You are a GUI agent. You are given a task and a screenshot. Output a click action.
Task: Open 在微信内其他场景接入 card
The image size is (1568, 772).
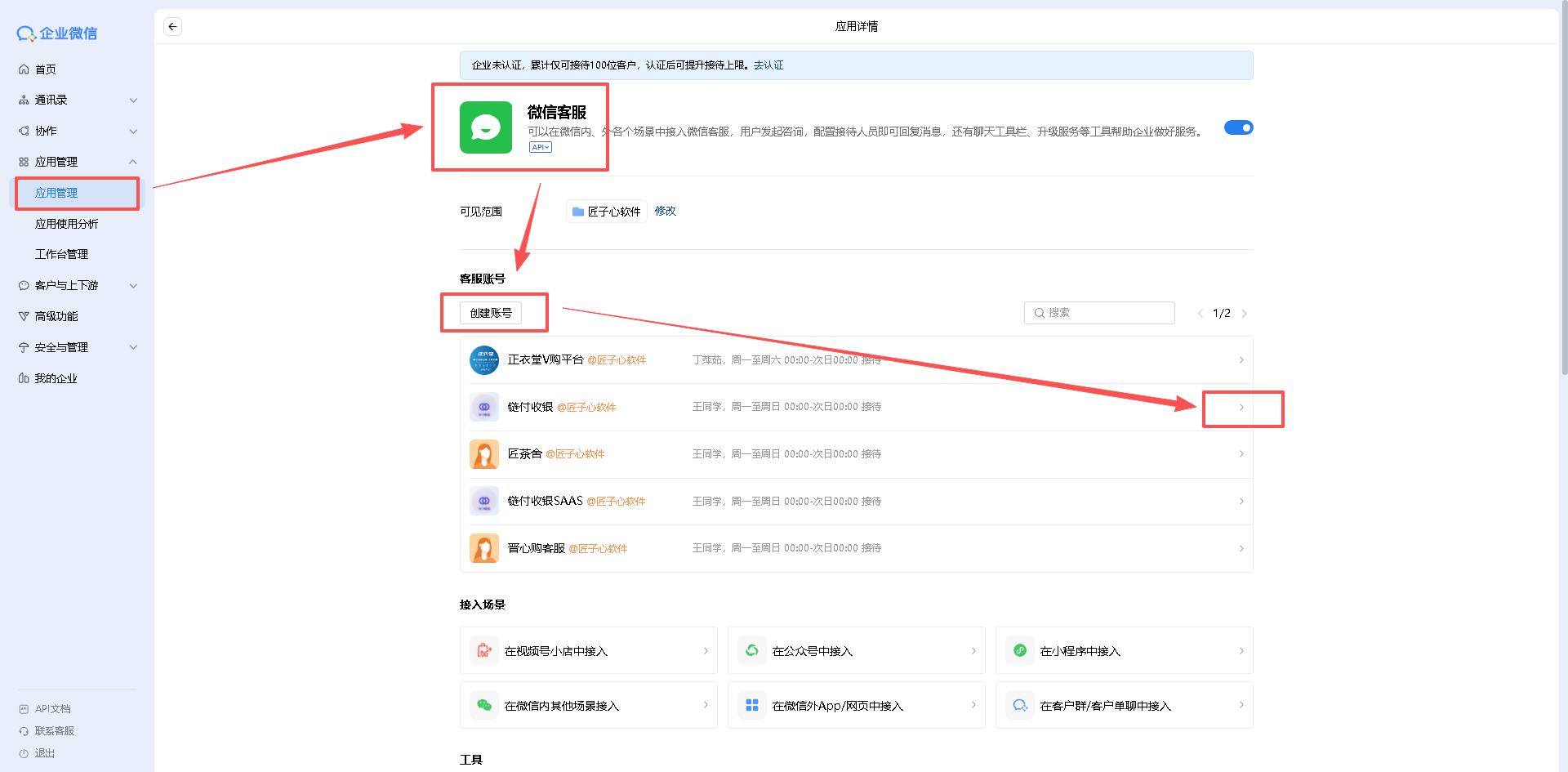589,705
